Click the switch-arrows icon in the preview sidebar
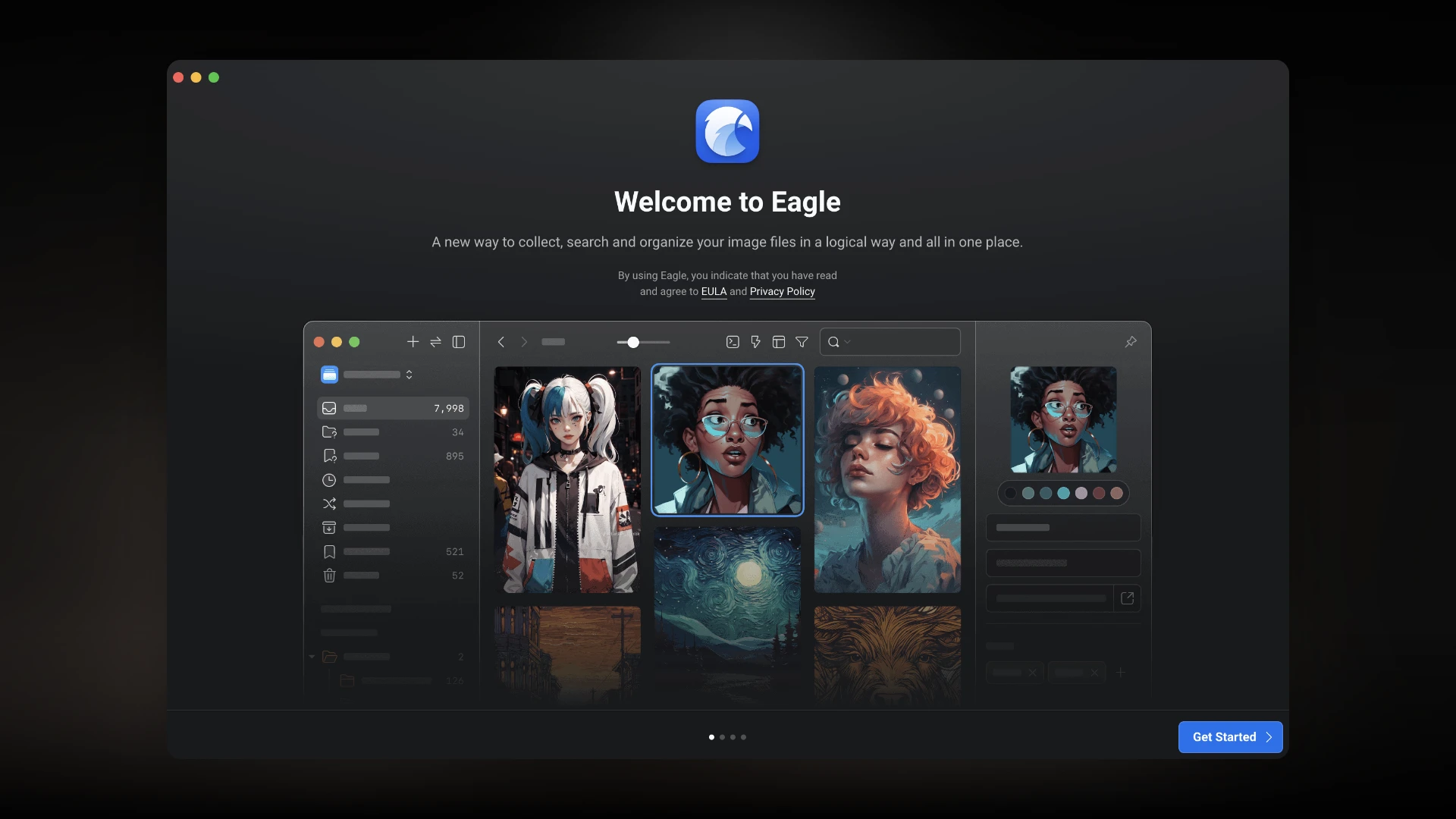This screenshot has width=1456, height=819. (435, 342)
